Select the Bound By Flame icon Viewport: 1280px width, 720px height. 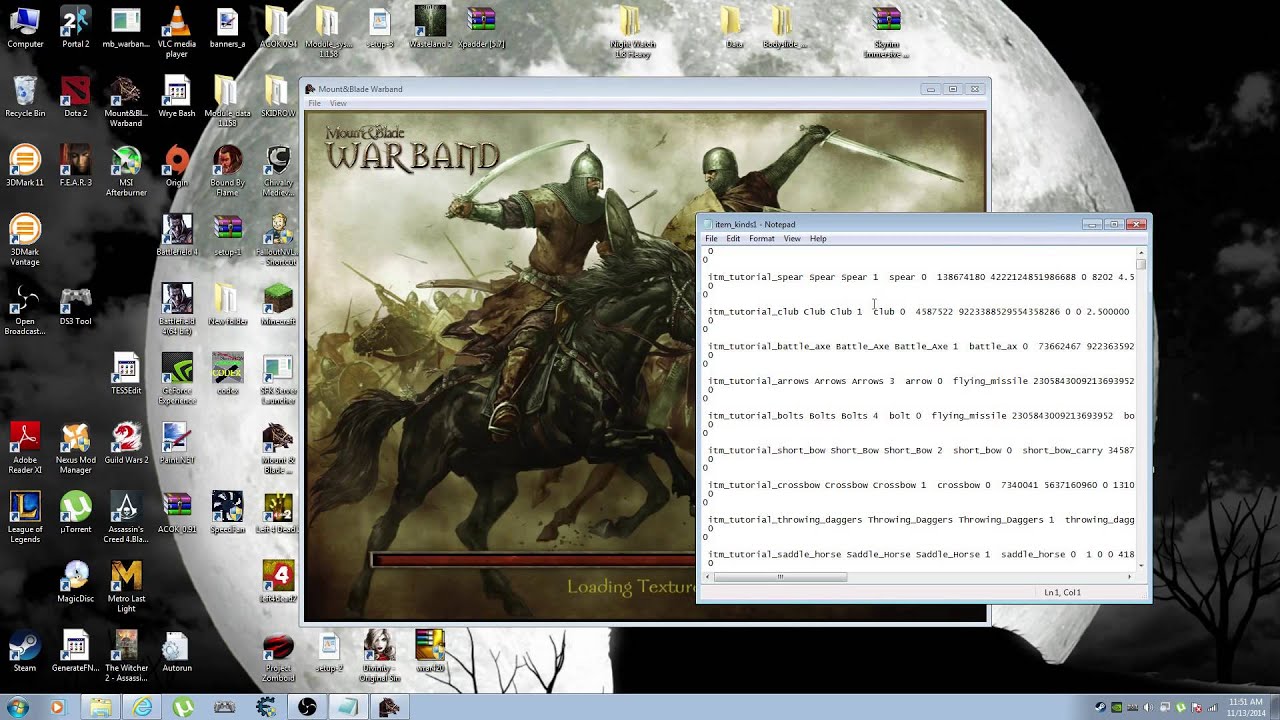click(x=227, y=170)
